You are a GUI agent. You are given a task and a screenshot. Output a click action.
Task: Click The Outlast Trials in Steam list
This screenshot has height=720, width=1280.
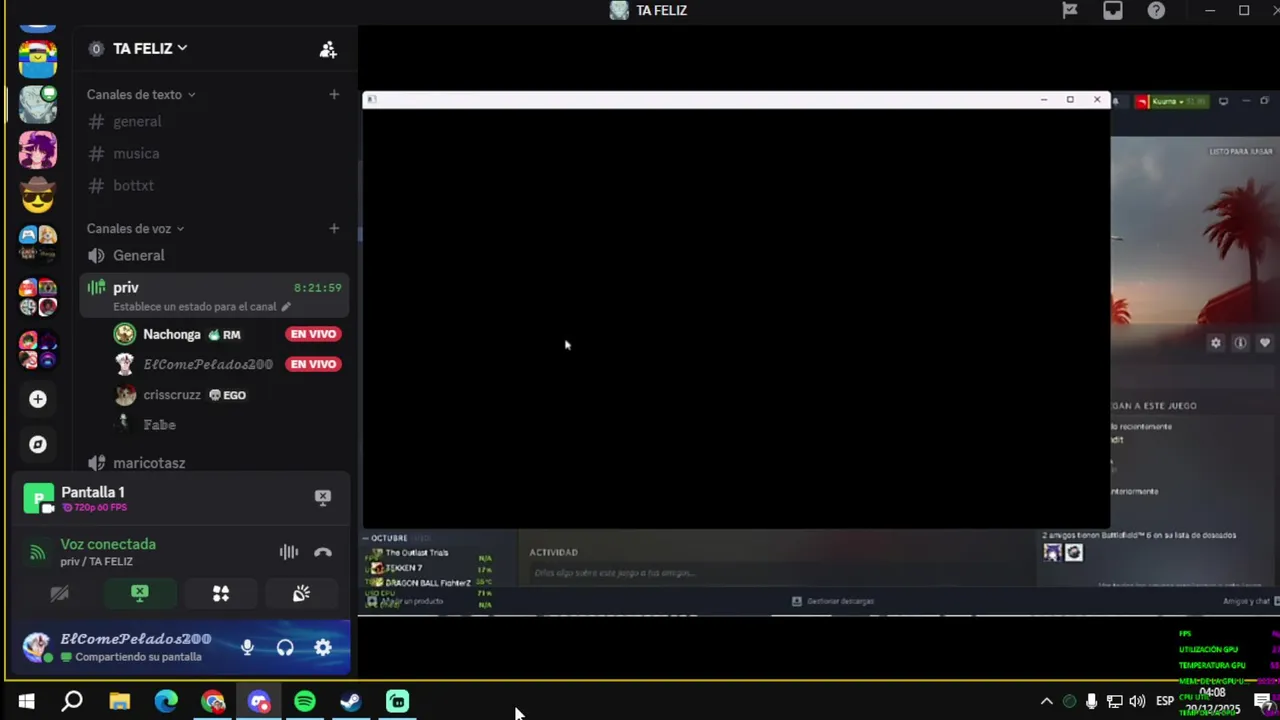[x=417, y=553]
